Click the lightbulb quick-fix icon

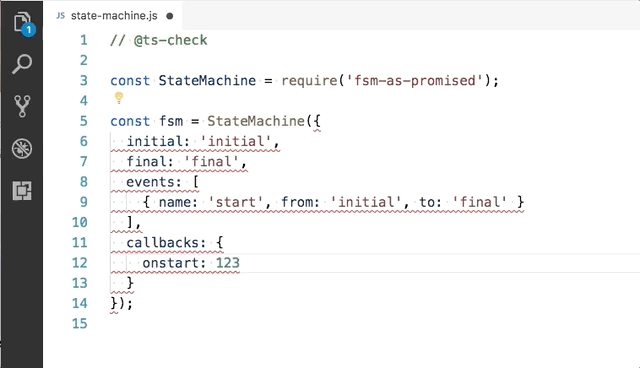click(x=119, y=98)
